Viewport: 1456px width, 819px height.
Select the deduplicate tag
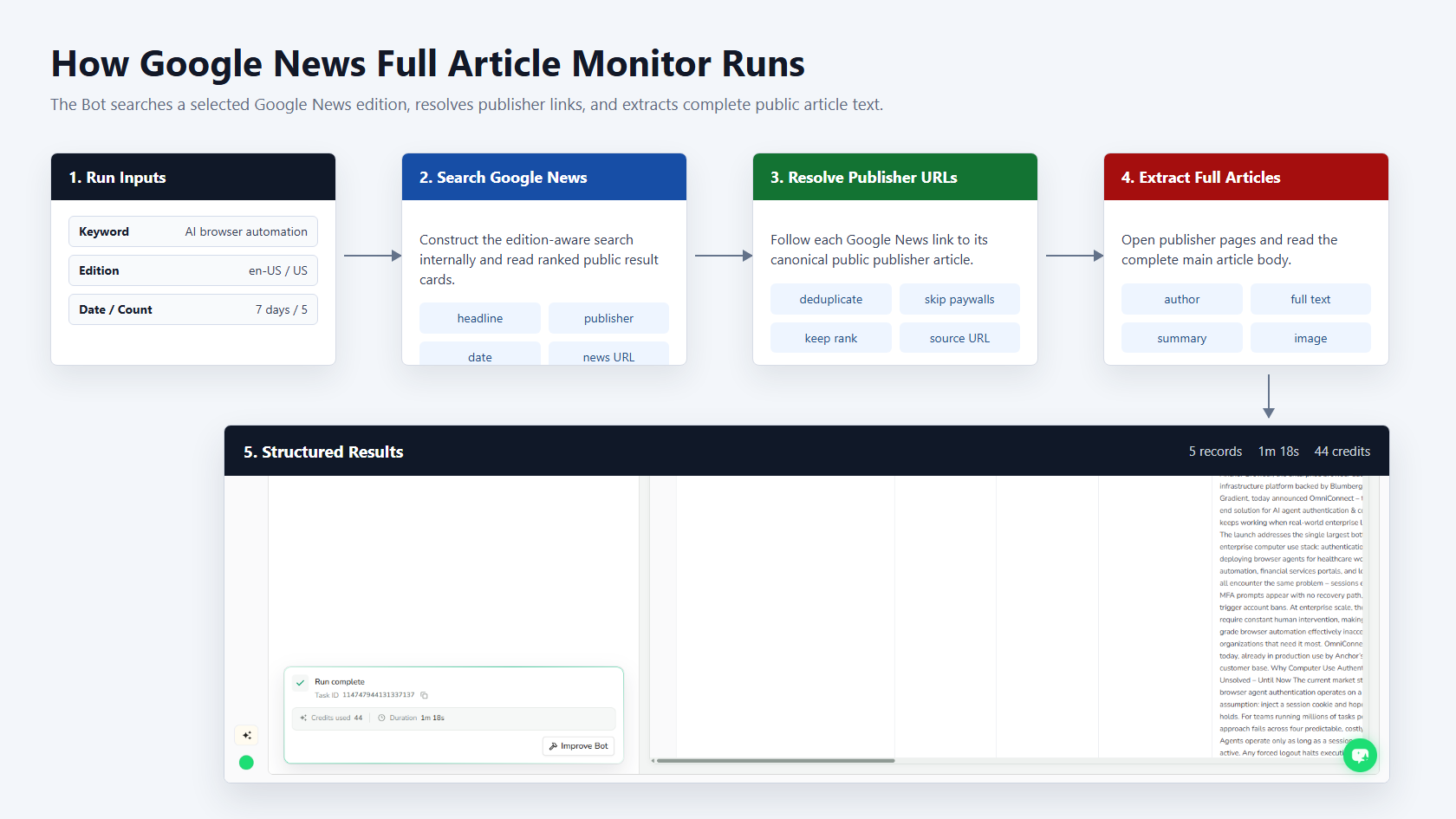tap(831, 299)
